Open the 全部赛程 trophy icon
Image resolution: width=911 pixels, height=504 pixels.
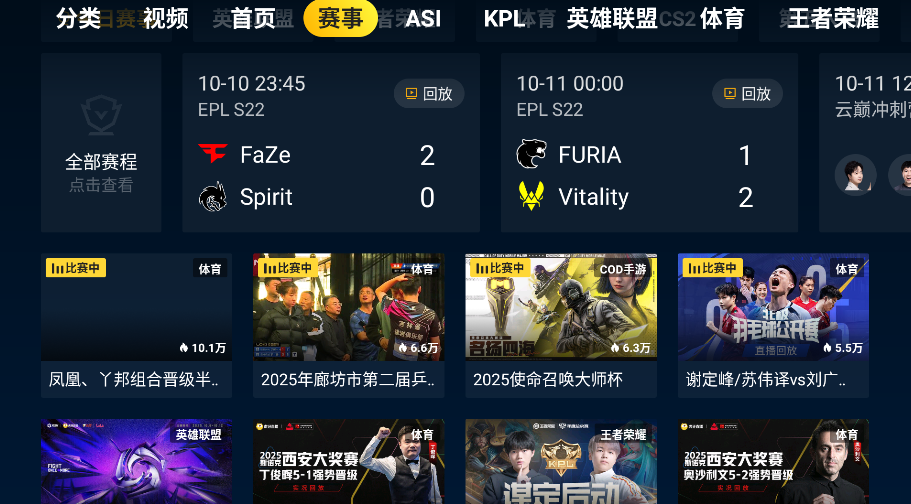click(x=101, y=115)
